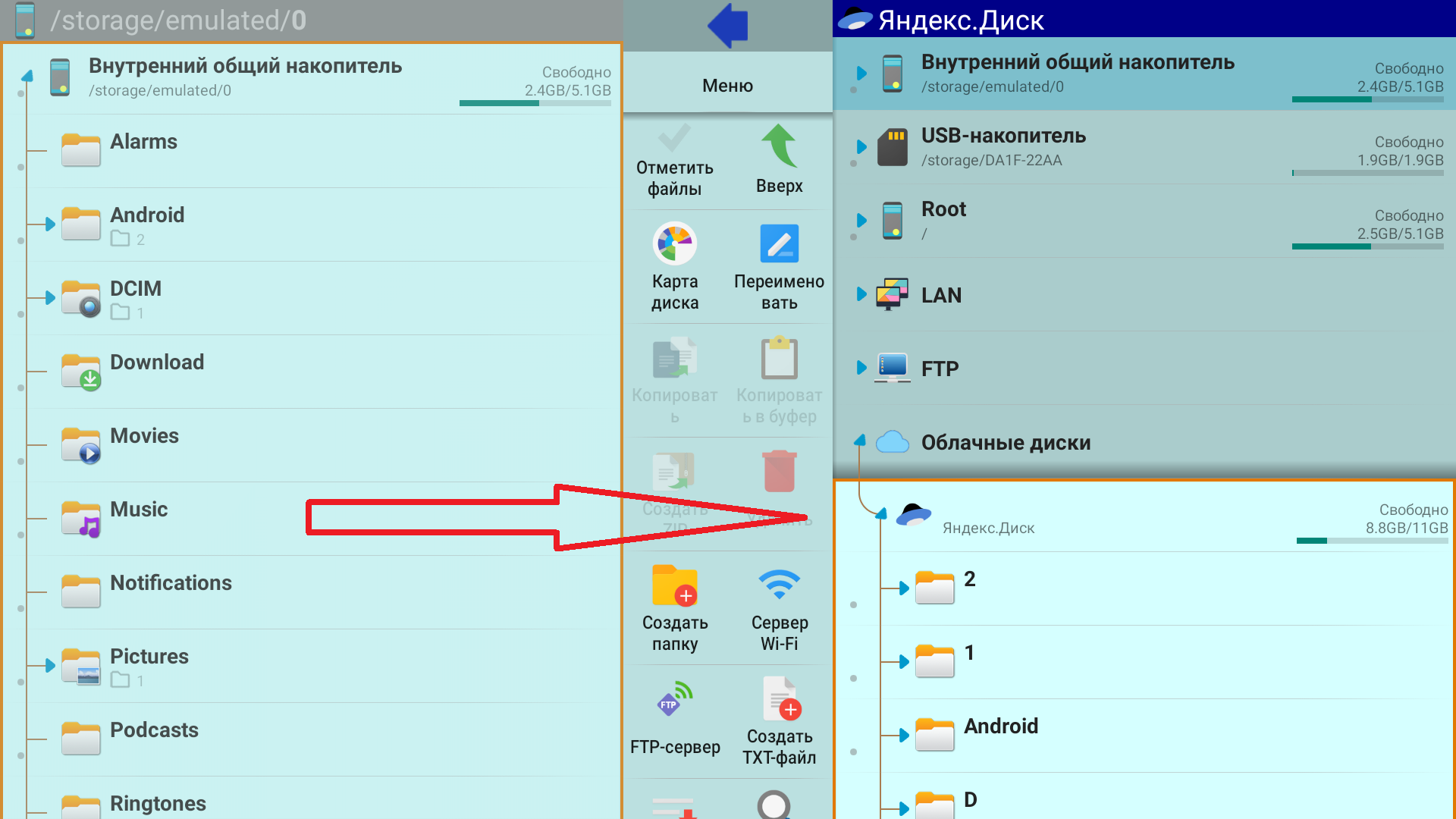This screenshot has width=1456, height=819.
Task: Tap the Mark files checkmark icon
Action: point(674,138)
